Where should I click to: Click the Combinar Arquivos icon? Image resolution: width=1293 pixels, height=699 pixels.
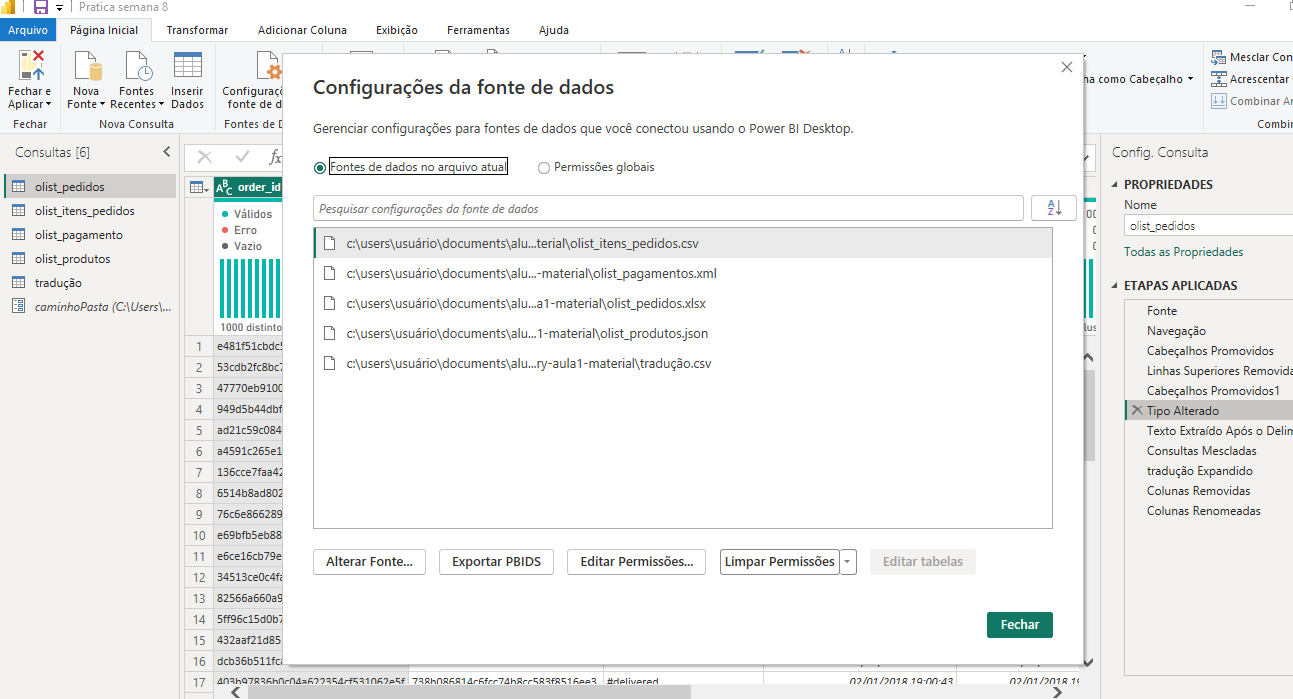coord(1218,101)
